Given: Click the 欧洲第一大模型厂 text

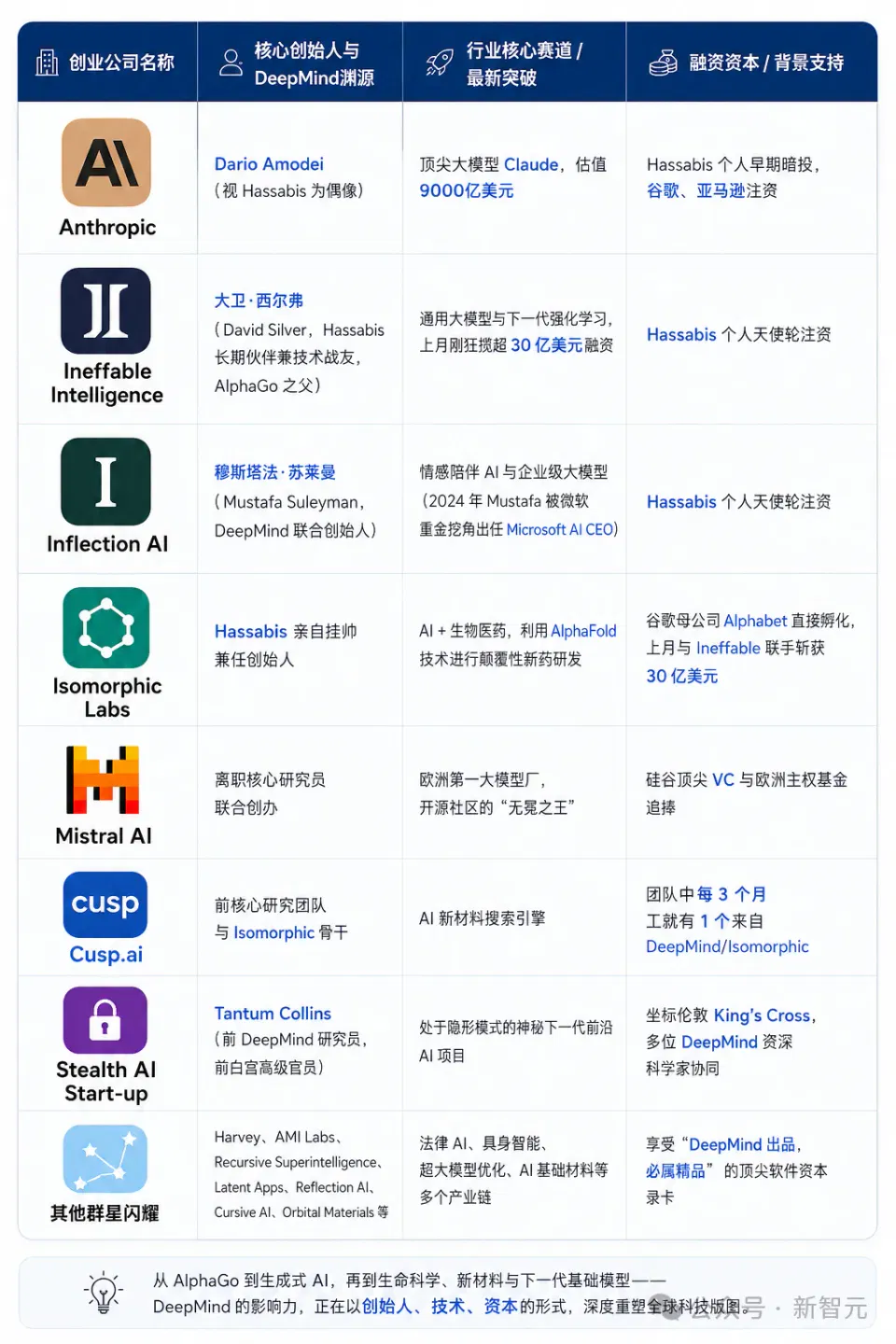Looking at the screenshot, I should [483, 780].
